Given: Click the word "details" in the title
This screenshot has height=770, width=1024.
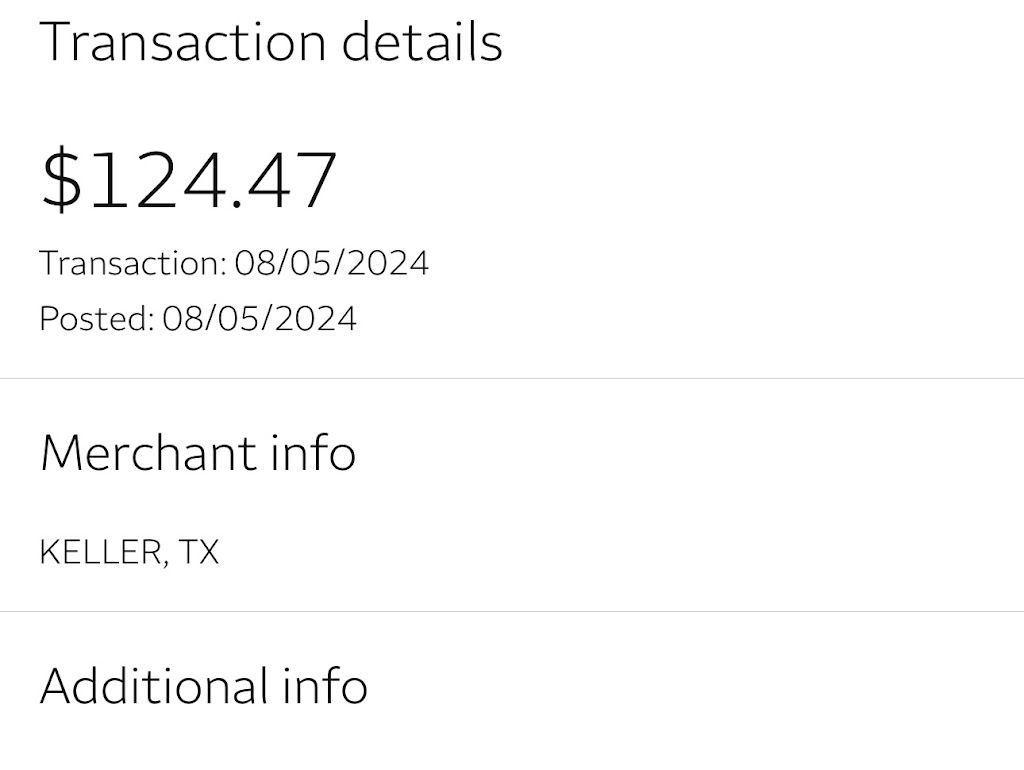Looking at the screenshot, I should [422, 42].
